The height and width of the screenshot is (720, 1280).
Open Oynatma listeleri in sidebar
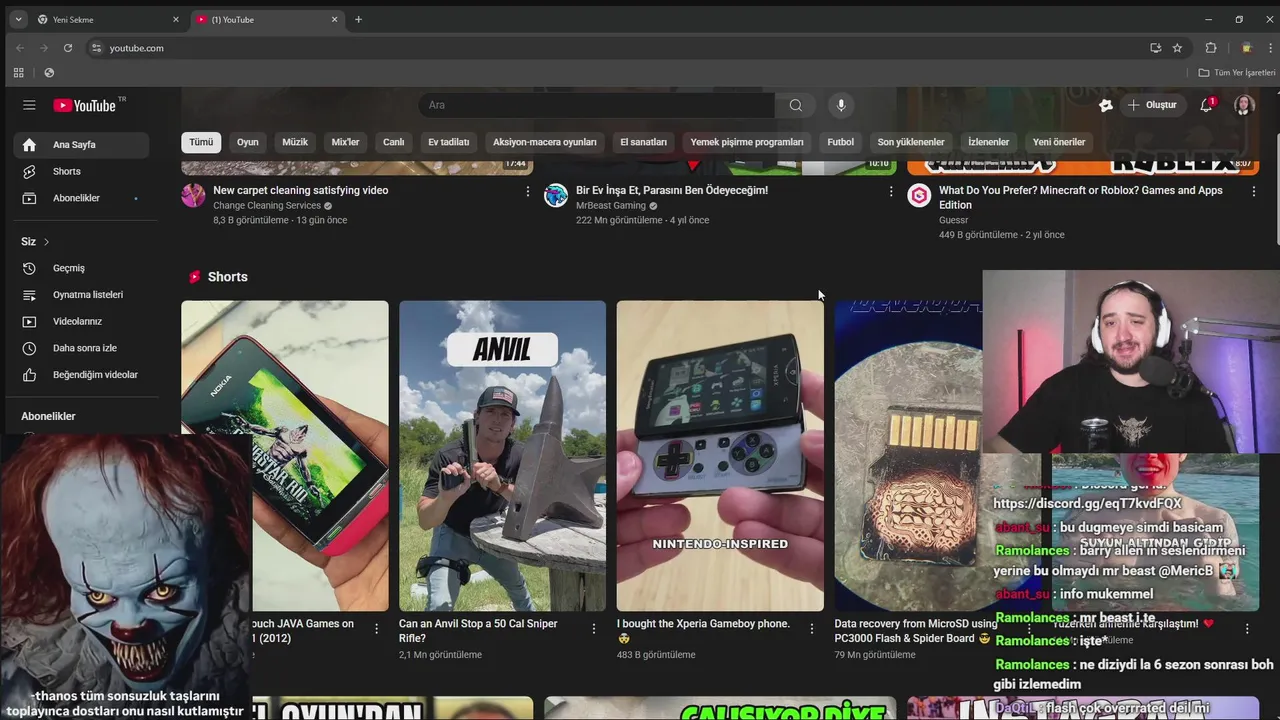pyautogui.click(x=81, y=295)
